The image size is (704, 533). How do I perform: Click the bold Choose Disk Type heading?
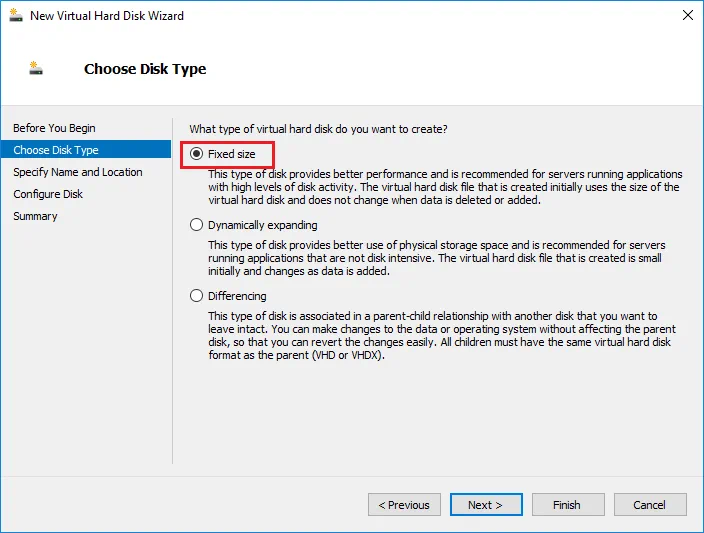[x=145, y=69]
